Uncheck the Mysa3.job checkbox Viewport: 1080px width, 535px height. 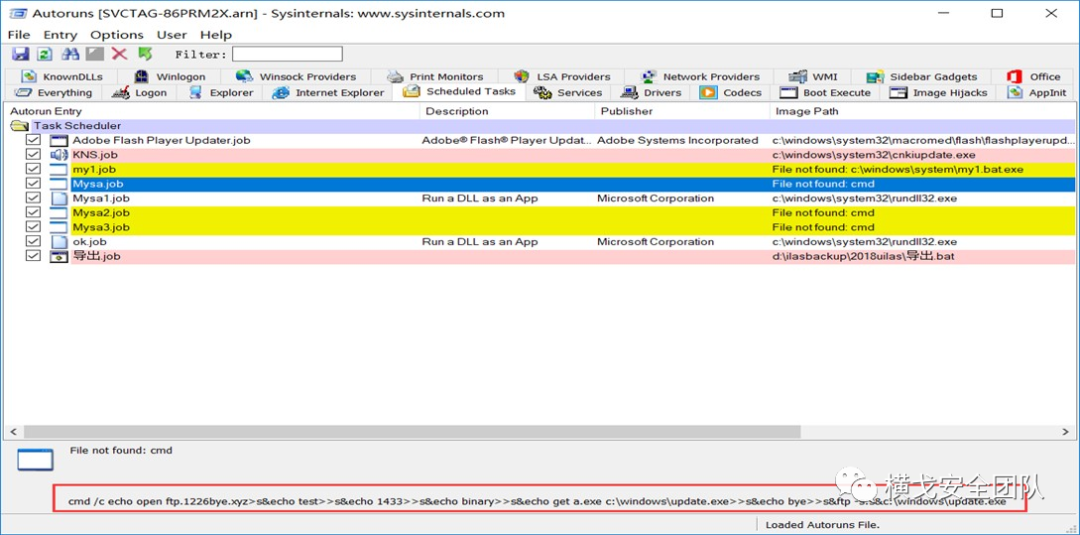(x=33, y=227)
